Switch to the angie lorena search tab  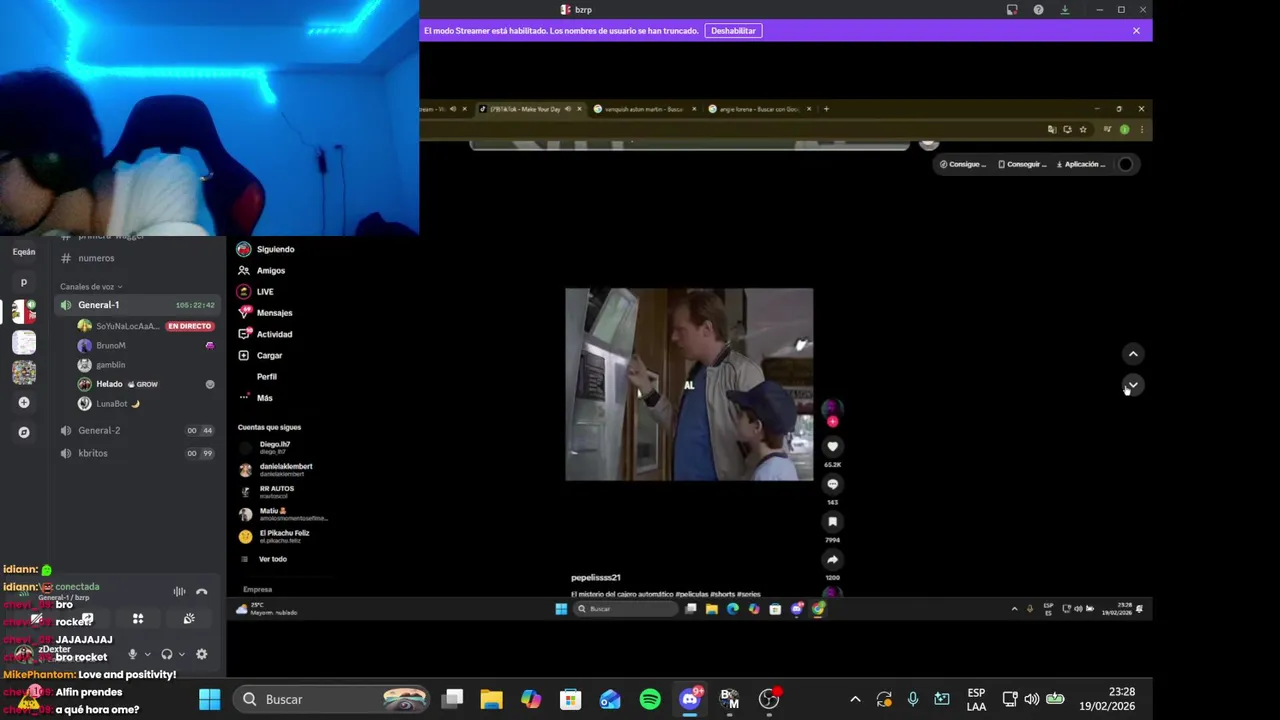[760, 109]
